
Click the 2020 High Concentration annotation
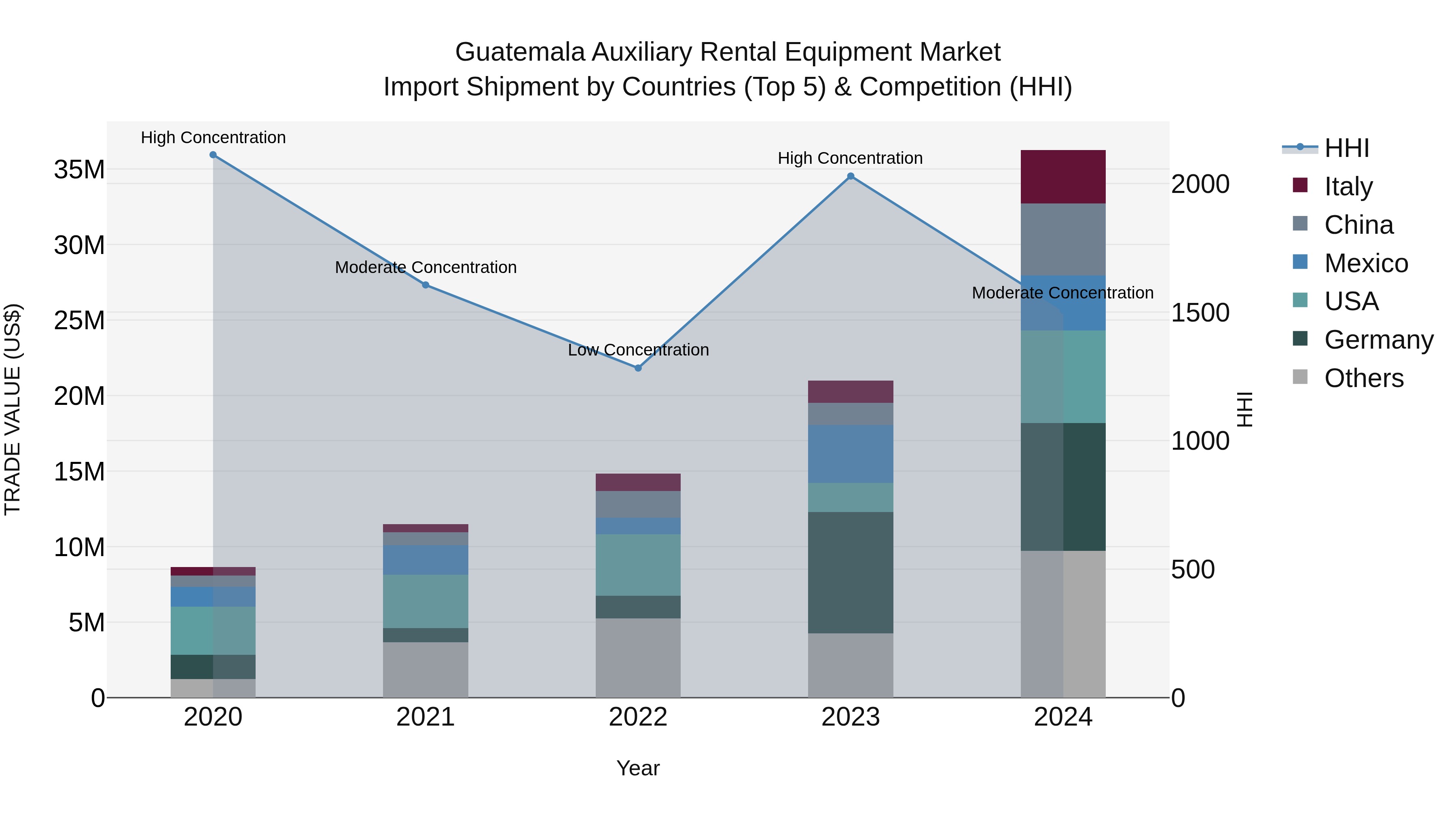(x=213, y=138)
